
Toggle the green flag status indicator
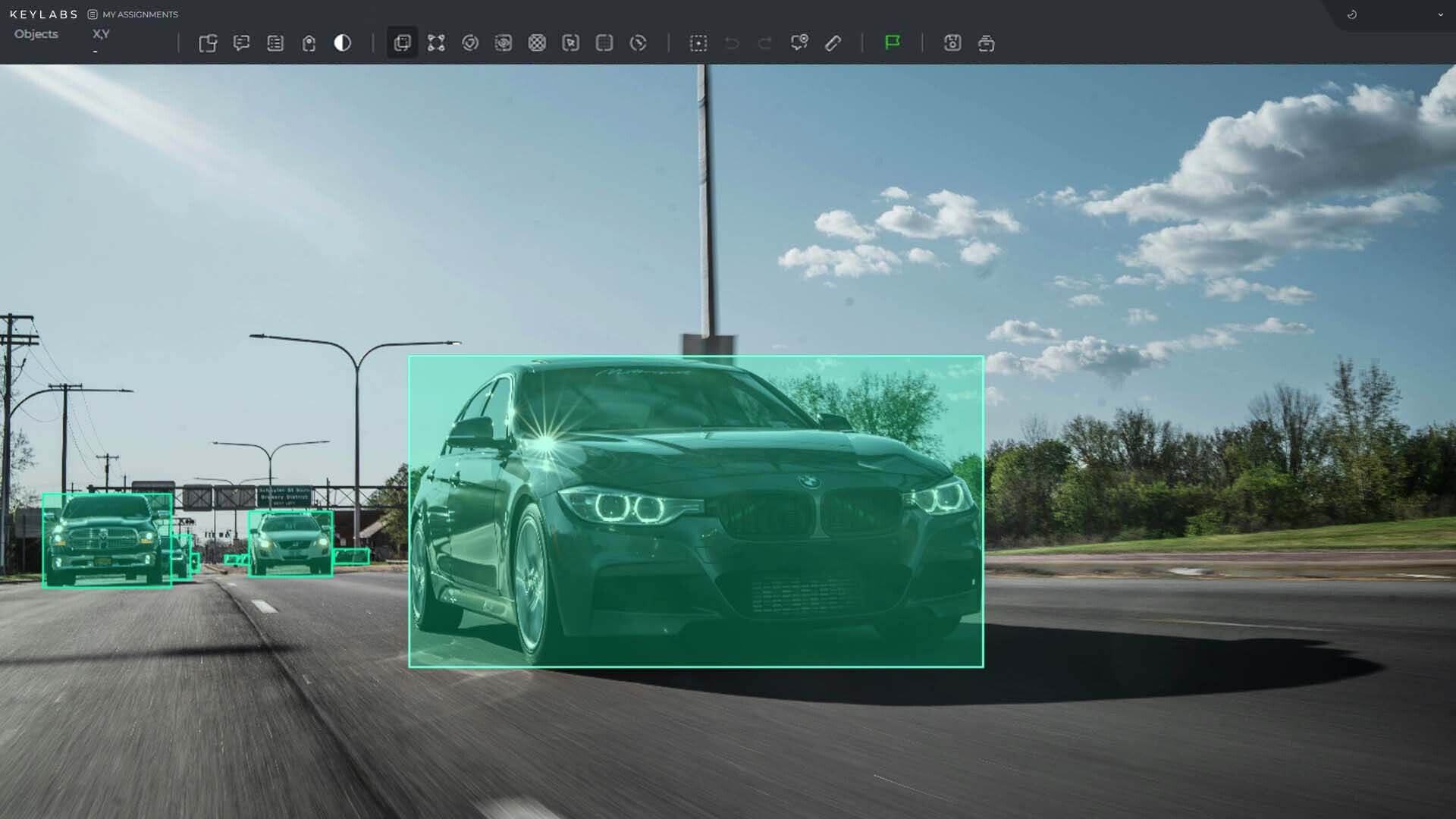[x=893, y=43]
